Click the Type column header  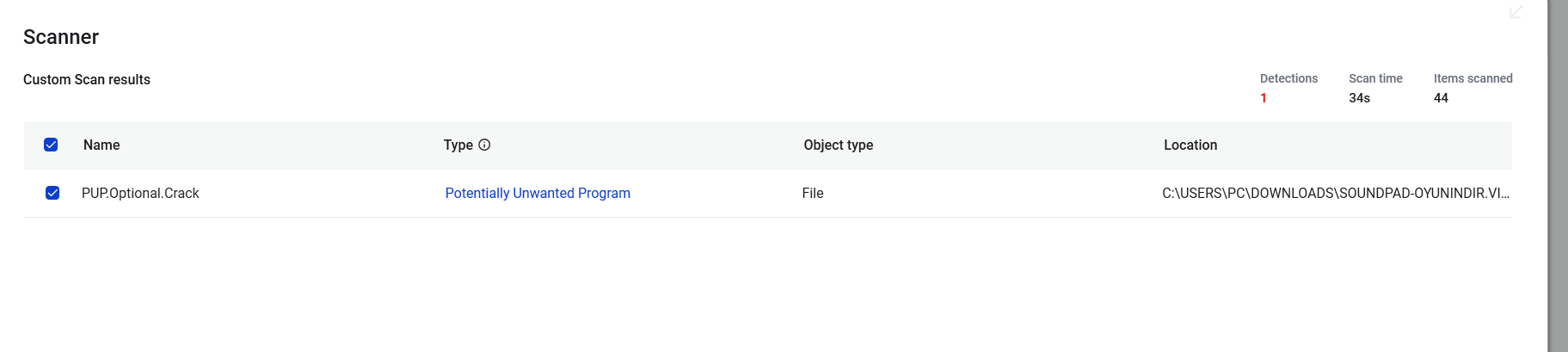(x=458, y=145)
